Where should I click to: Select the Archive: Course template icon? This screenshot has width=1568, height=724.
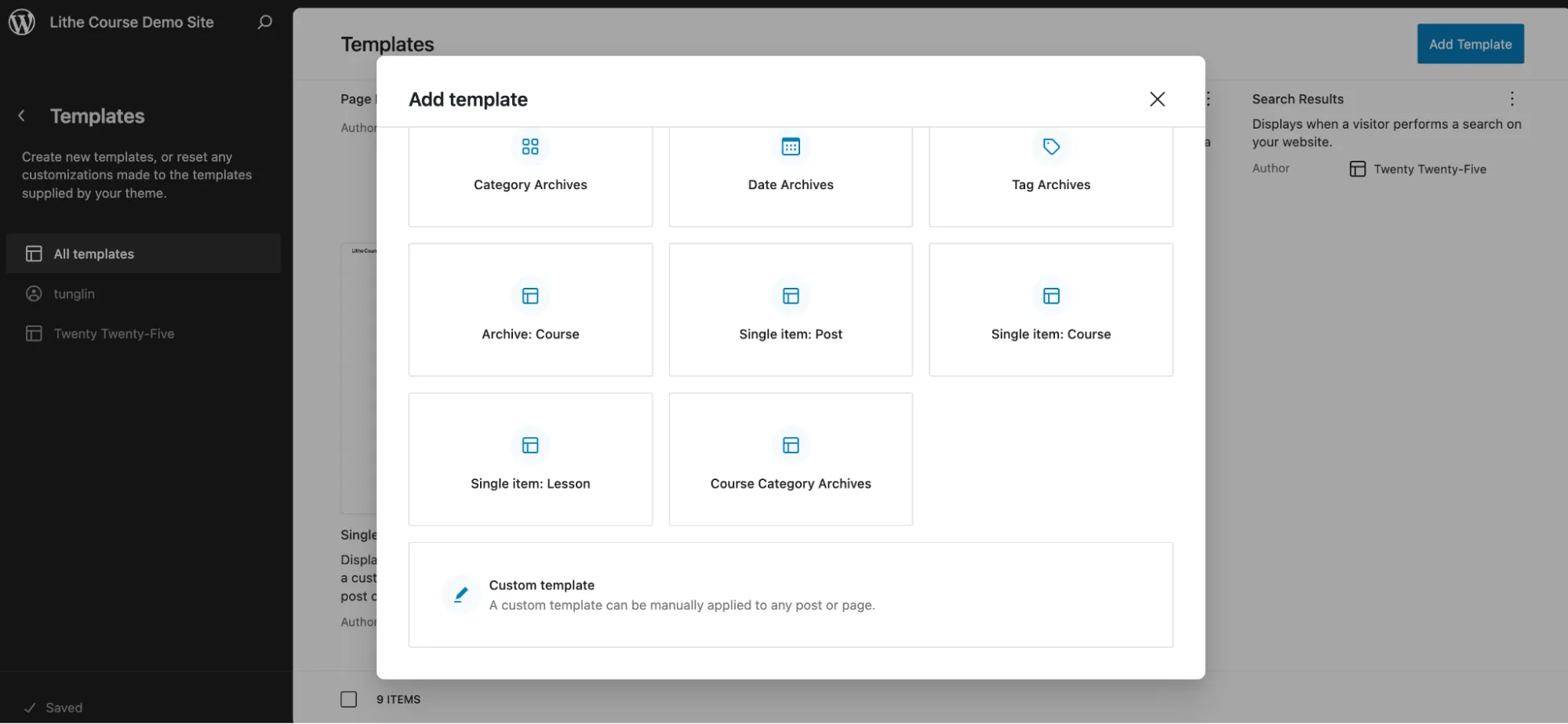tap(530, 296)
